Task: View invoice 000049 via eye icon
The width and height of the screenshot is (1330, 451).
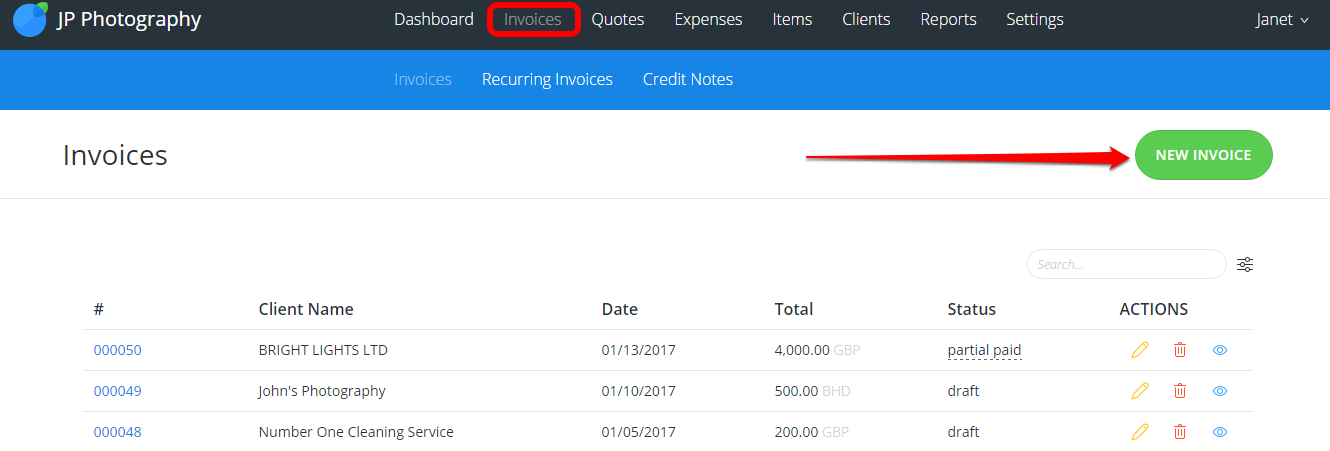Action: pyautogui.click(x=1220, y=391)
